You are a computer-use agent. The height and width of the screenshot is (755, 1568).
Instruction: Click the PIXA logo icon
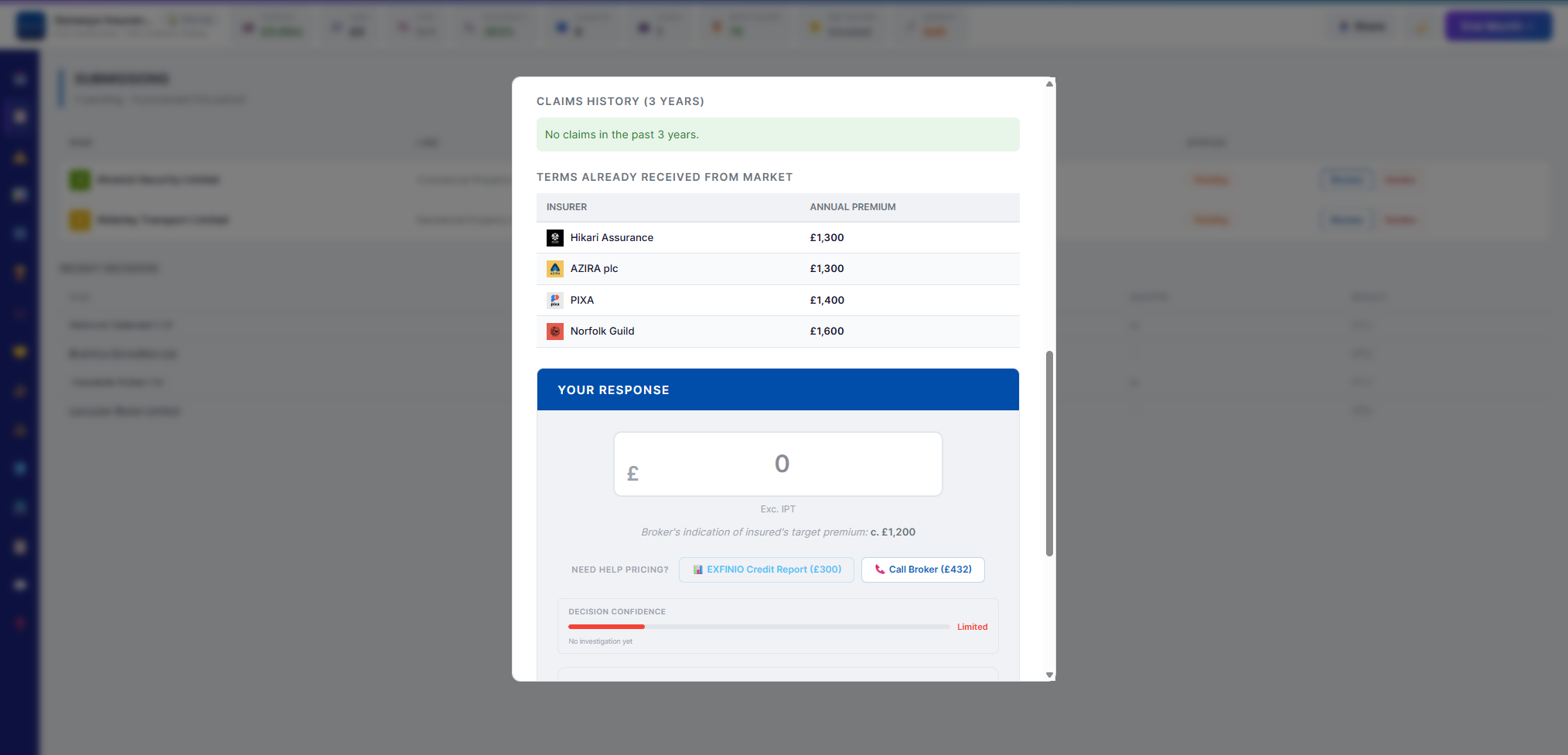click(x=555, y=301)
